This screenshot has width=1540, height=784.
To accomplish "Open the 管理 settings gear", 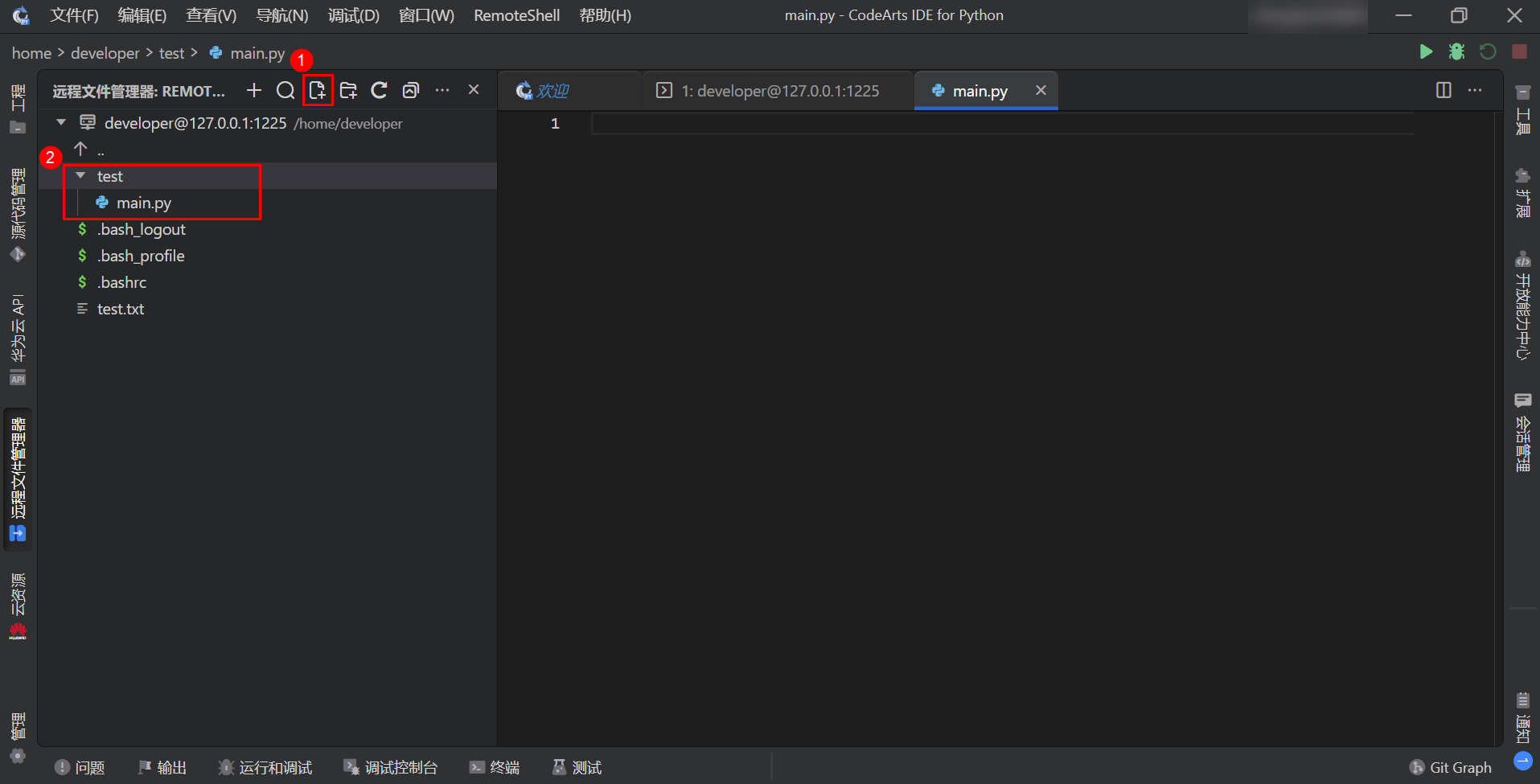I will point(18,737).
